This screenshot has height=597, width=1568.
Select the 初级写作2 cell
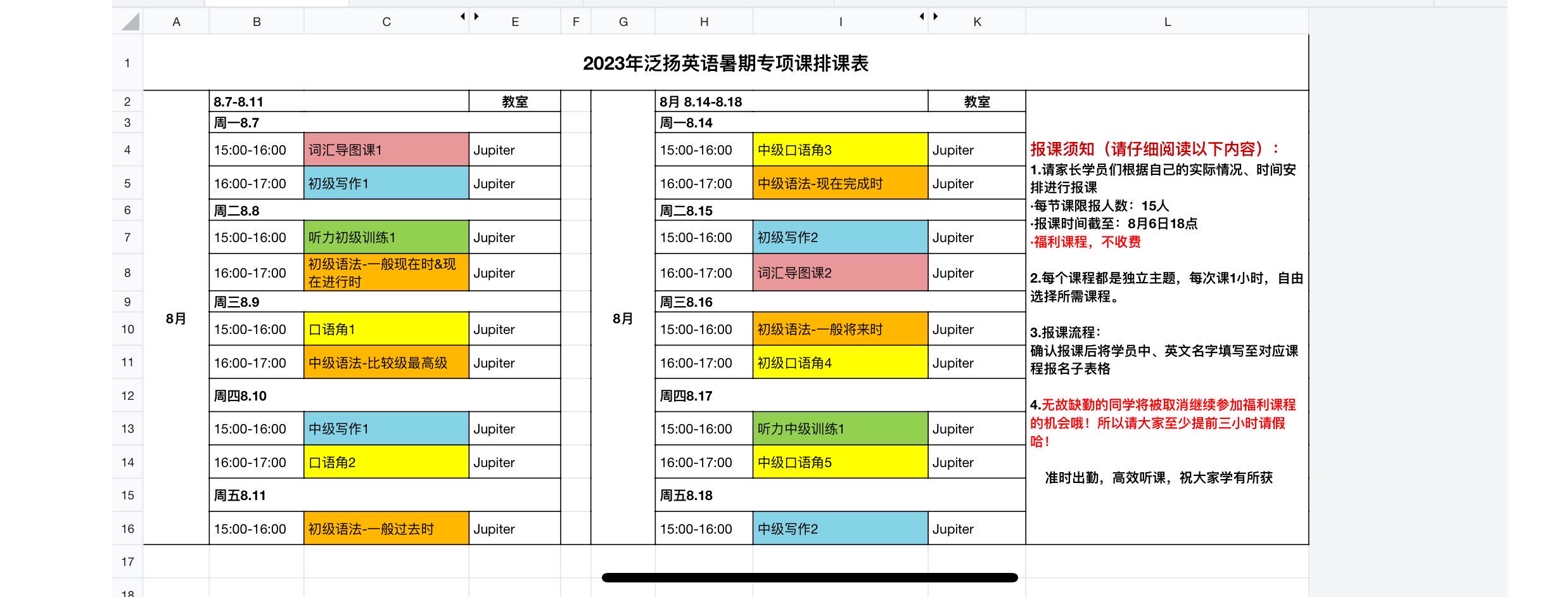tap(841, 237)
